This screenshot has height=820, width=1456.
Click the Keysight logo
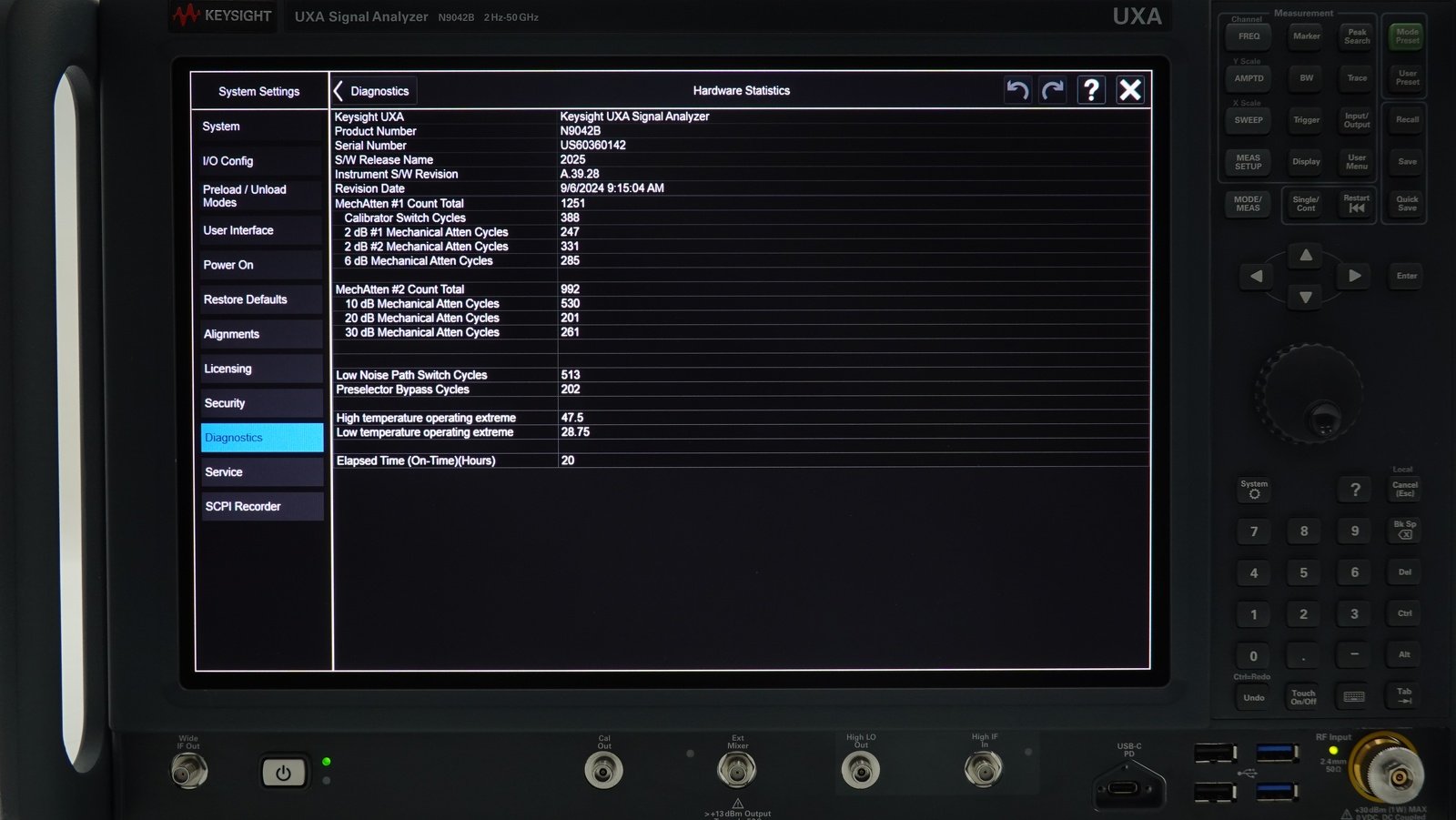coord(223,15)
